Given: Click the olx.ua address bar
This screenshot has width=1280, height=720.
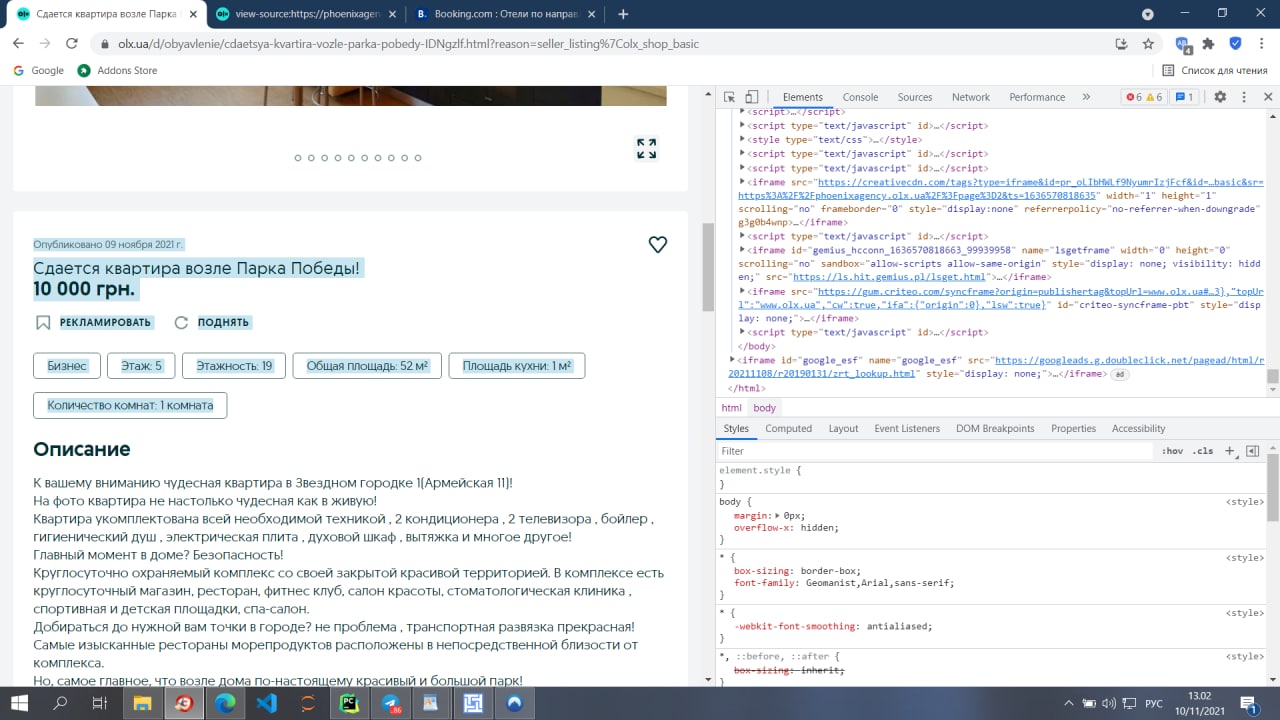Looking at the screenshot, I should pyautogui.click(x=600, y=44).
